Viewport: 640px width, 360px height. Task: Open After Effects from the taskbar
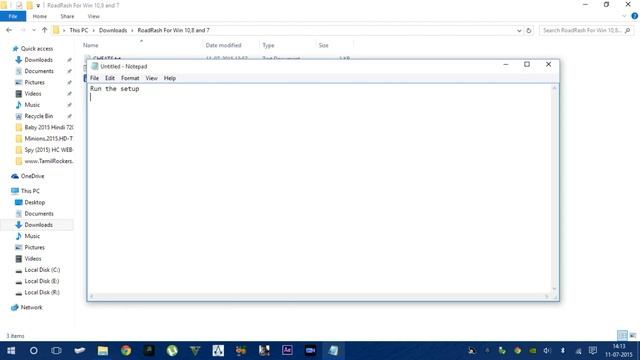point(287,351)
